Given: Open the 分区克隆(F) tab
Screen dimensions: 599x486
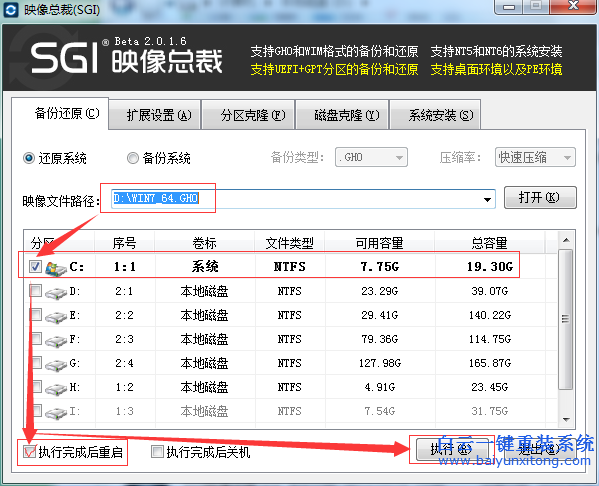Looking at the screenshot, I should tap(249, 115).
